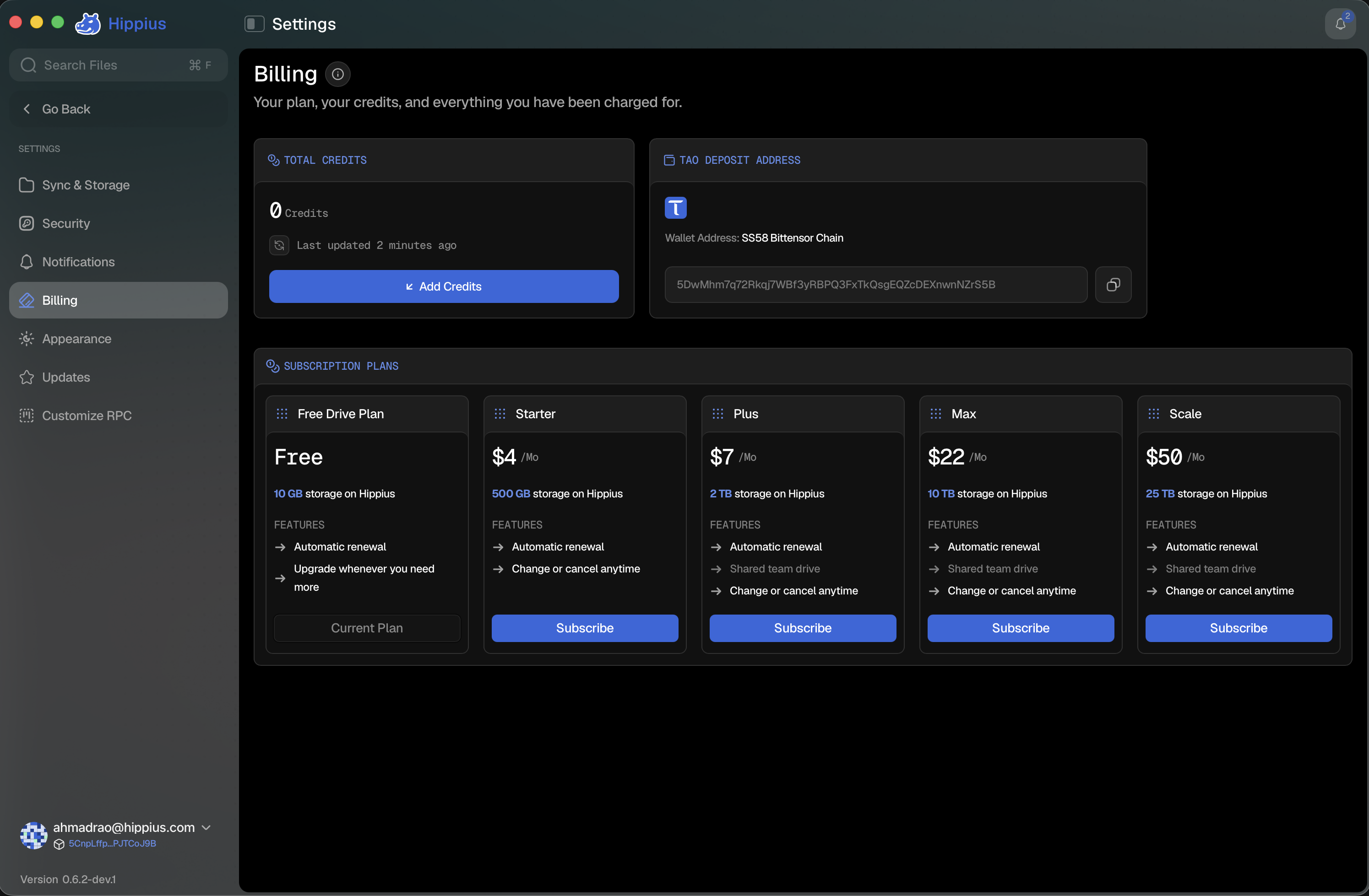Image resolution: width=1369 pixels, height=896 pixels.
Task: Click the Notifications bell sidebar icon
Action: point(27,262)
